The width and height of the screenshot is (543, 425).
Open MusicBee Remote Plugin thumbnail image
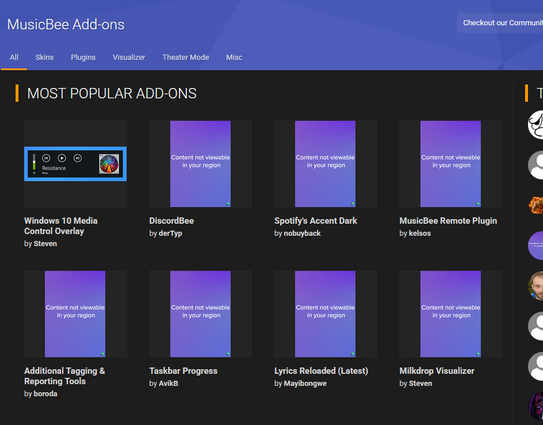pos(451,164)
